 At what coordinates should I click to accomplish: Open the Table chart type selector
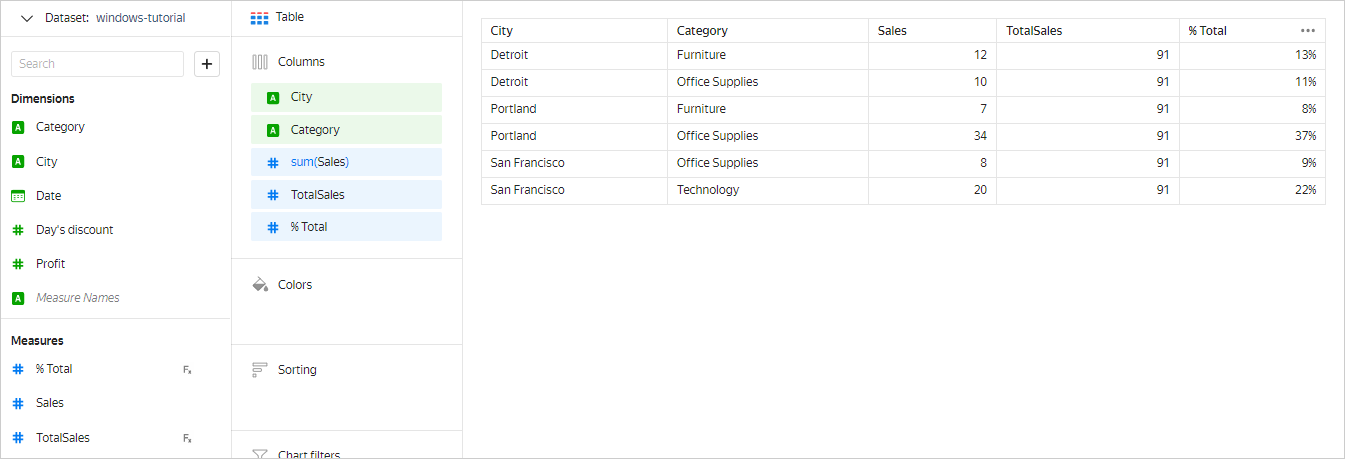278,17
